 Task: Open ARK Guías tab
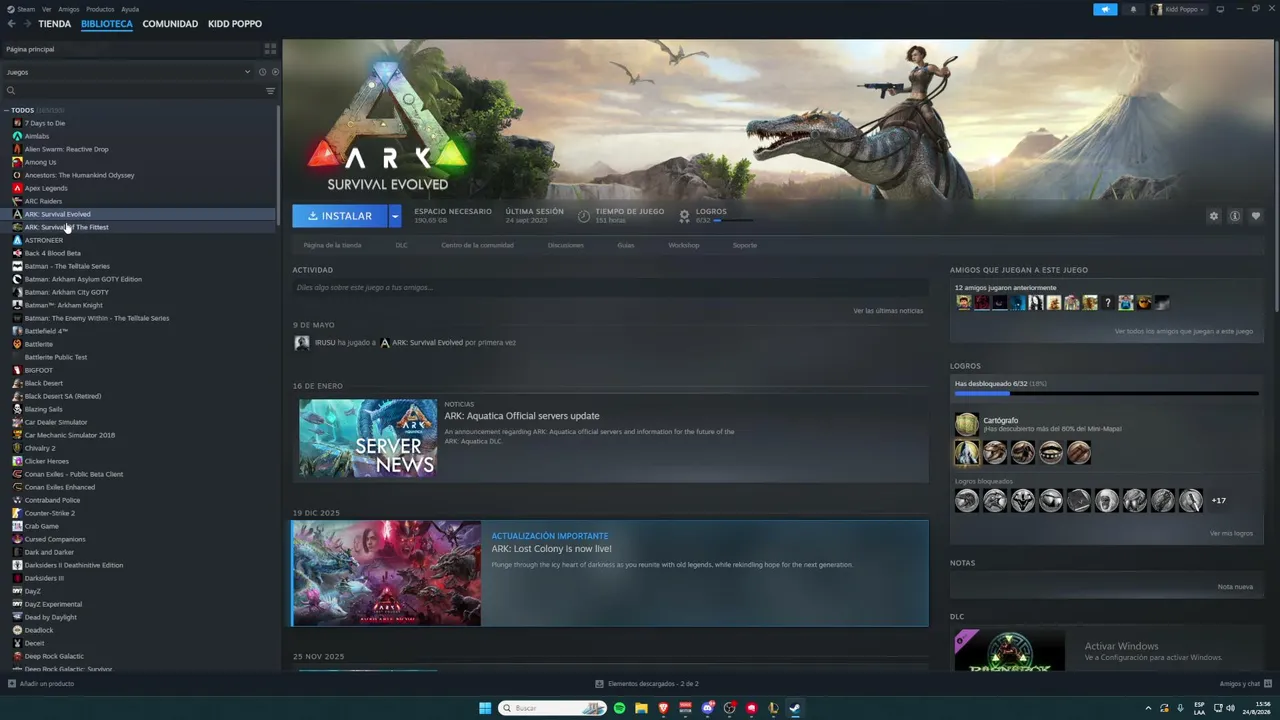point(626,245)
